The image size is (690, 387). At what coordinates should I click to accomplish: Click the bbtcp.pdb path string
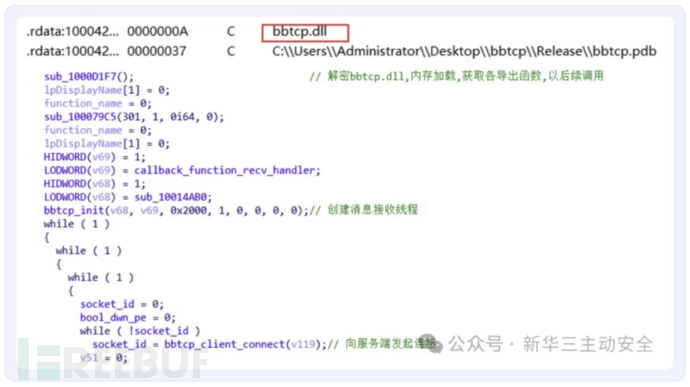coord(464,52)
